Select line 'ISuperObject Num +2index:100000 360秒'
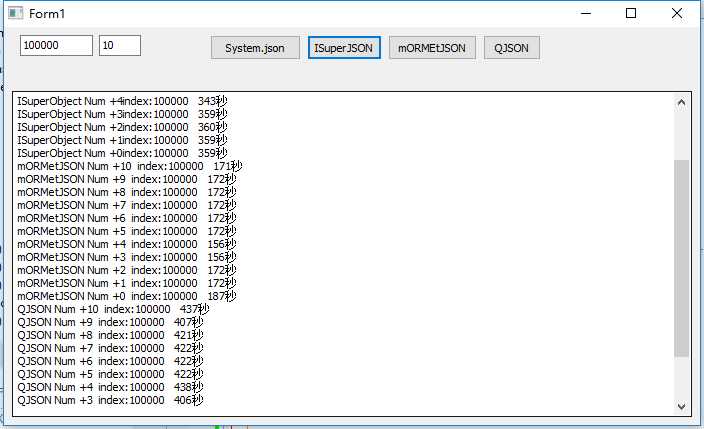Image resolution: width=704 pixels, height=429 pixels. (122, 127)
